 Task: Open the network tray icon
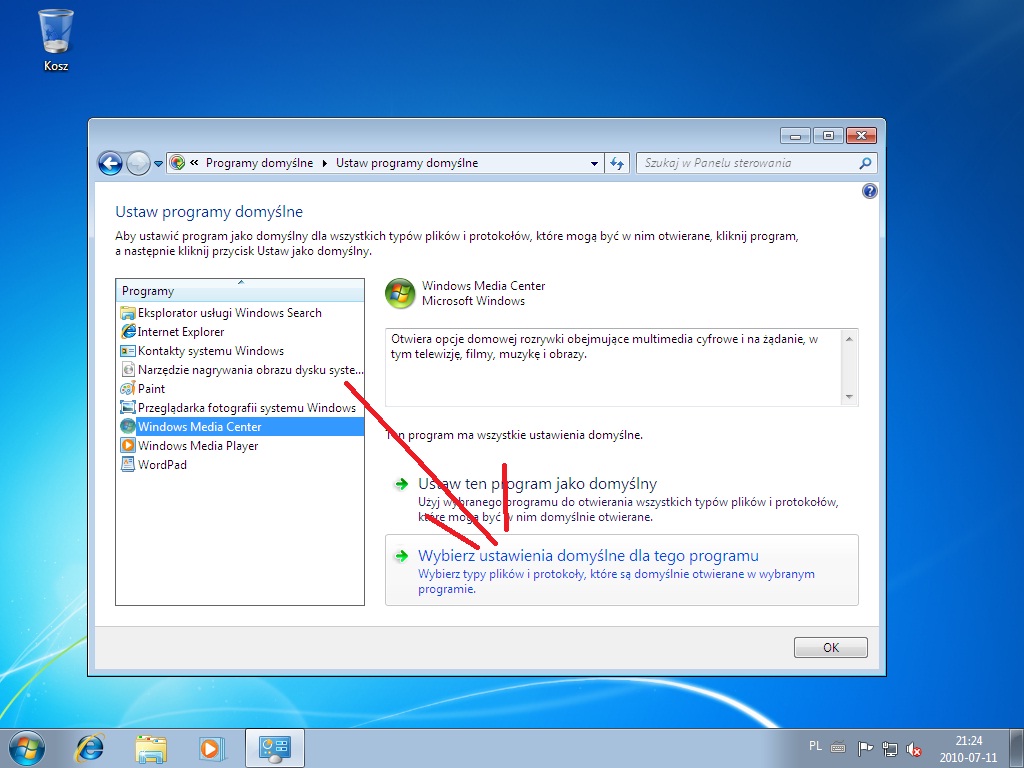[x=889, y=748]
